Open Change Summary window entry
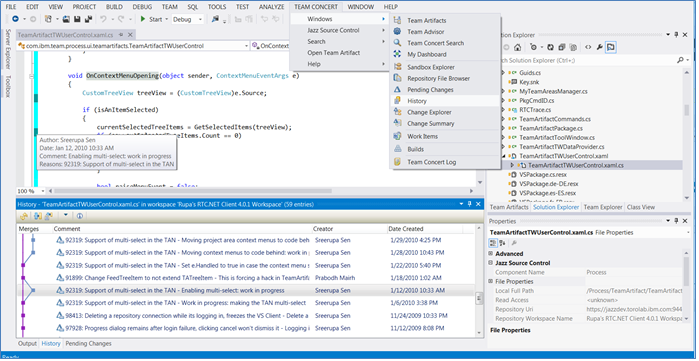699x361 pixels. pyautogui.click(x=445, y=123)
